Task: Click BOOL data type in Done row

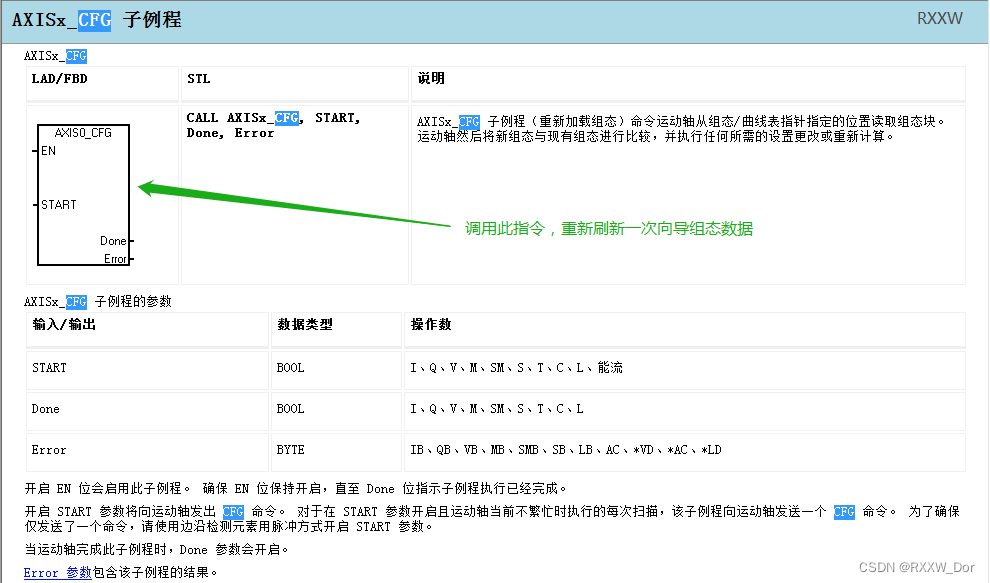Action: [290, 409]
